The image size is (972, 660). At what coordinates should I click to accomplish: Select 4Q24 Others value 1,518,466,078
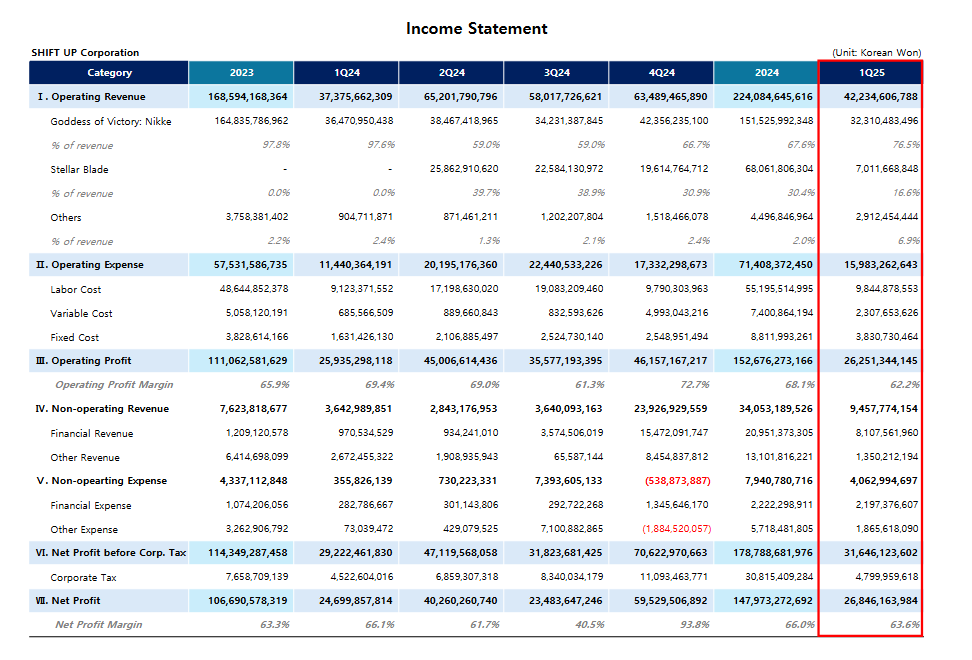coord(677,217)
